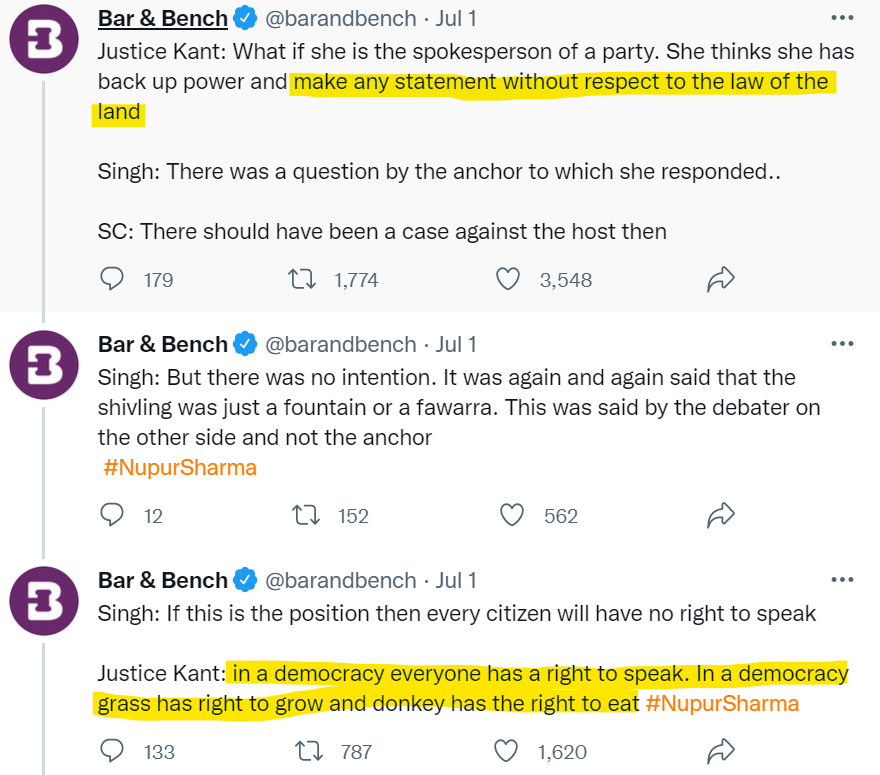880x775 pixels.
Task: Open more options on first tweet
Action: (842, 19)
